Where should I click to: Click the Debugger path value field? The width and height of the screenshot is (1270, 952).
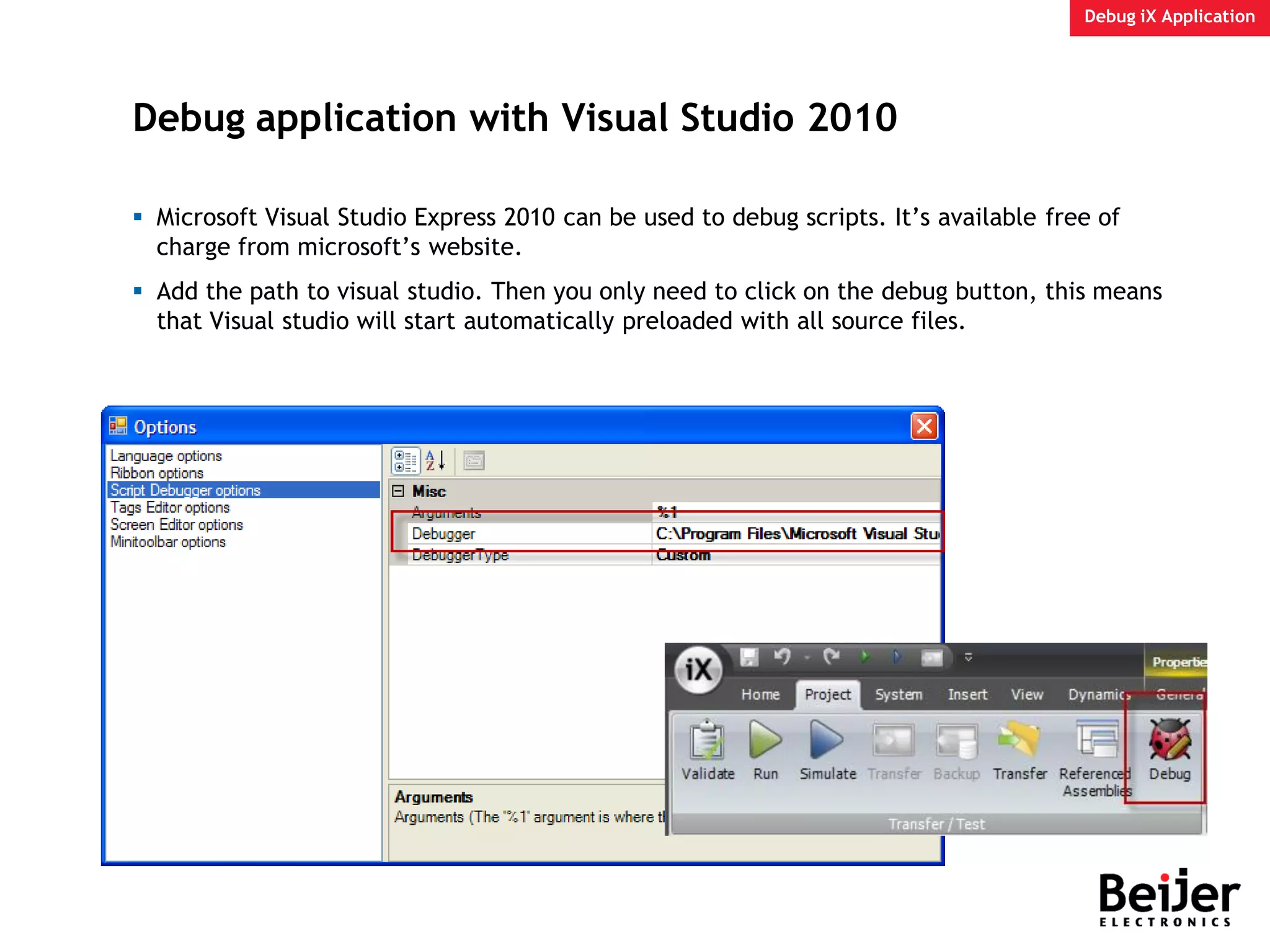797,534
